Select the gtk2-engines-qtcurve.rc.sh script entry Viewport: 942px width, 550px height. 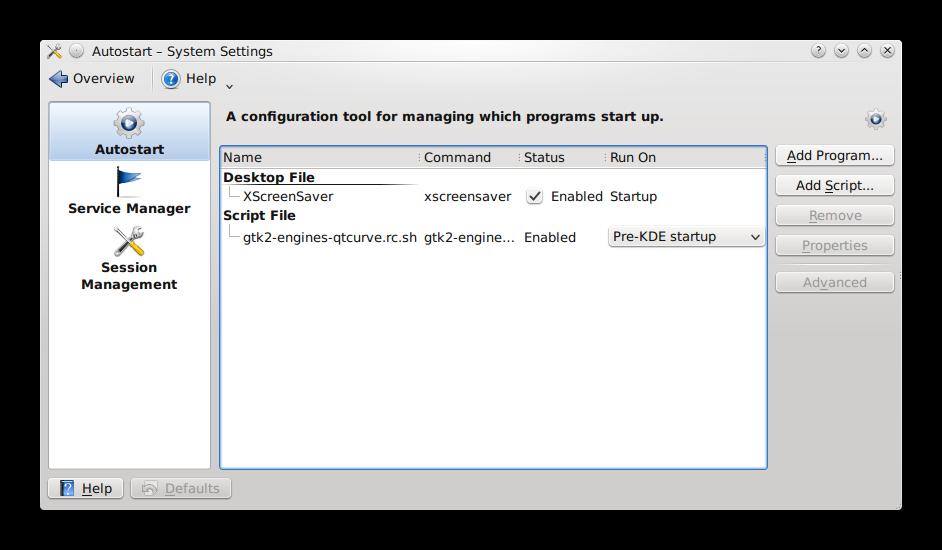(329, 237)
